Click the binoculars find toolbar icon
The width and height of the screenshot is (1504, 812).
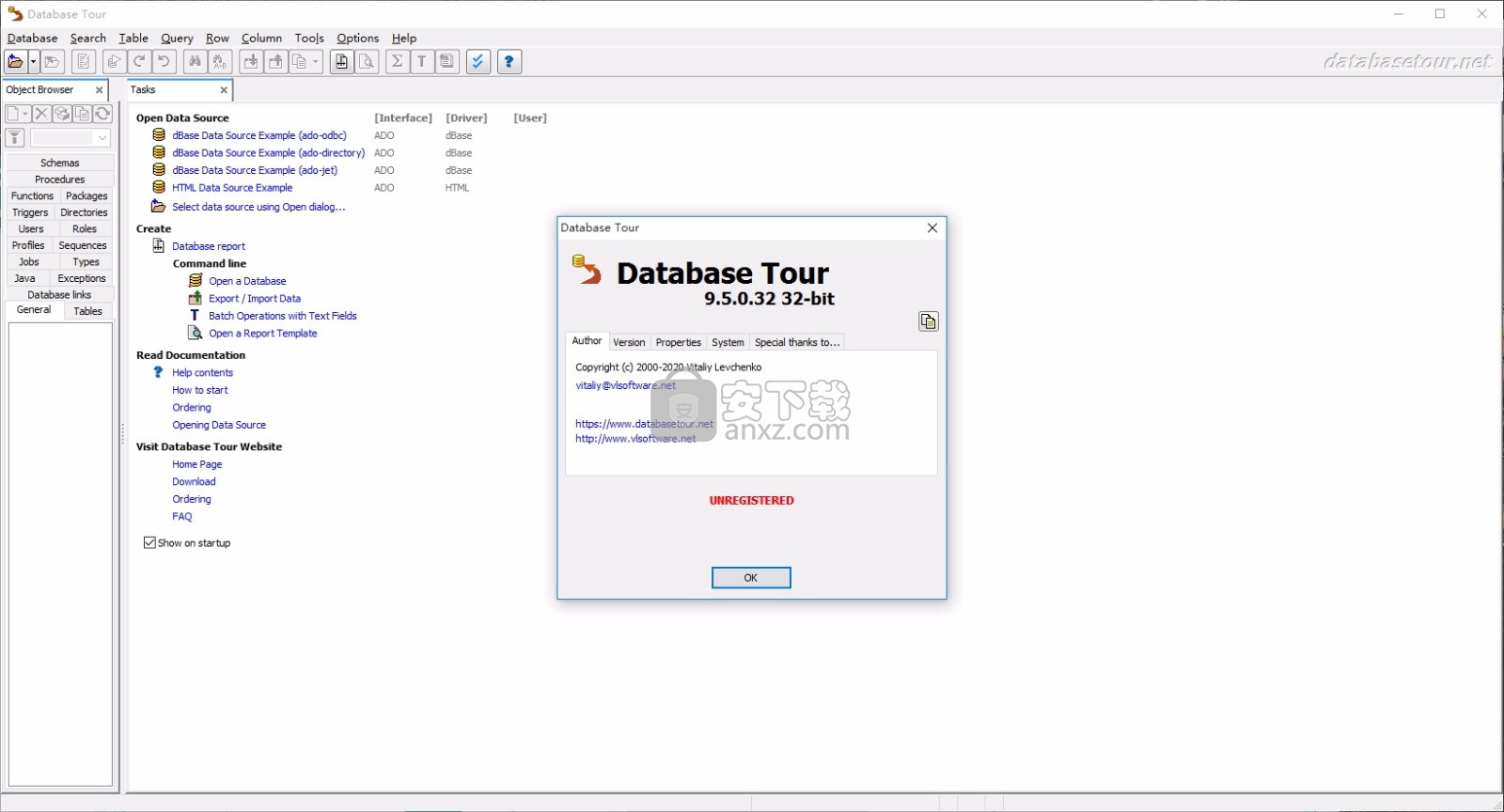tap(195, 62)
